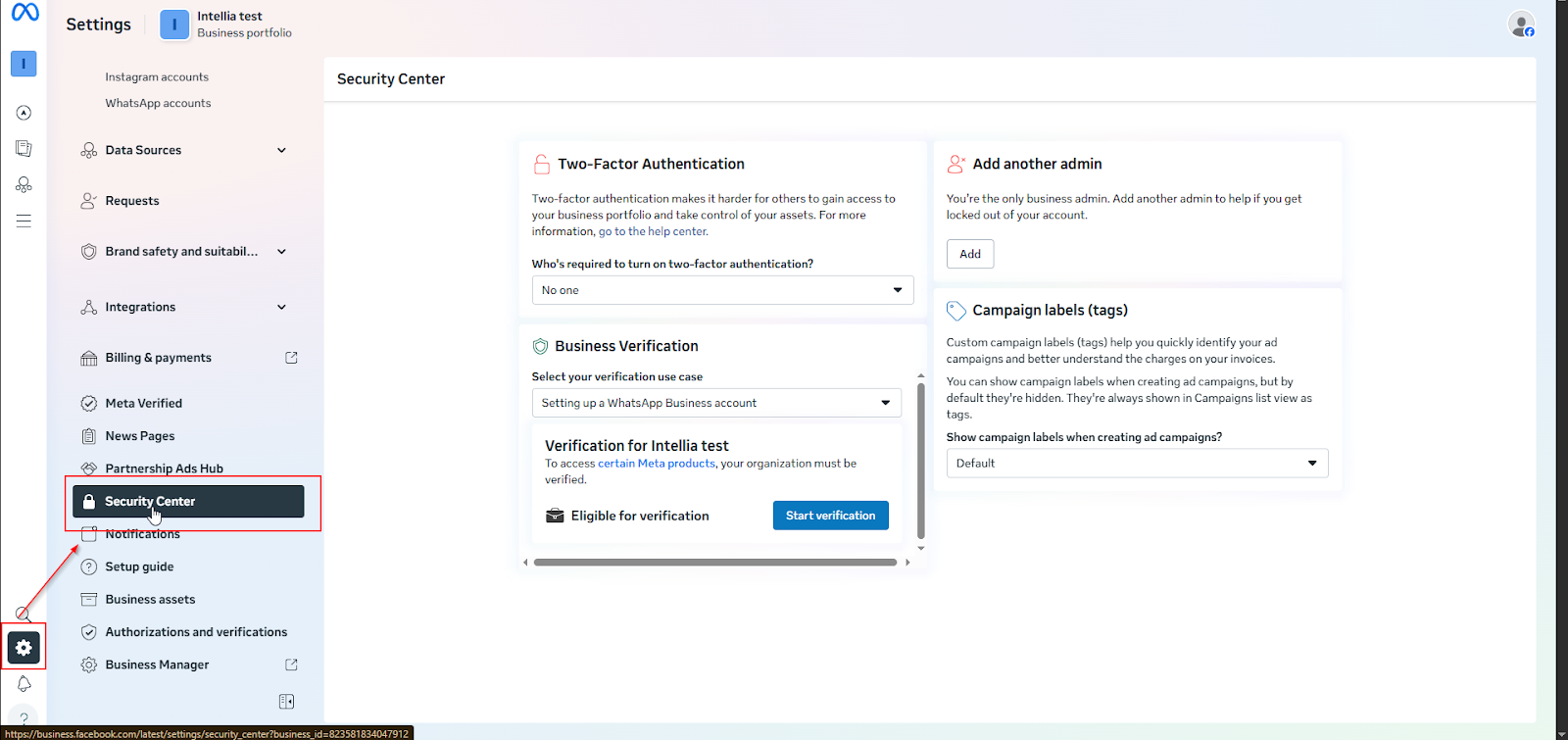Open the hamburger all-tools menu

pyautogui.click(x=24, y=222)
